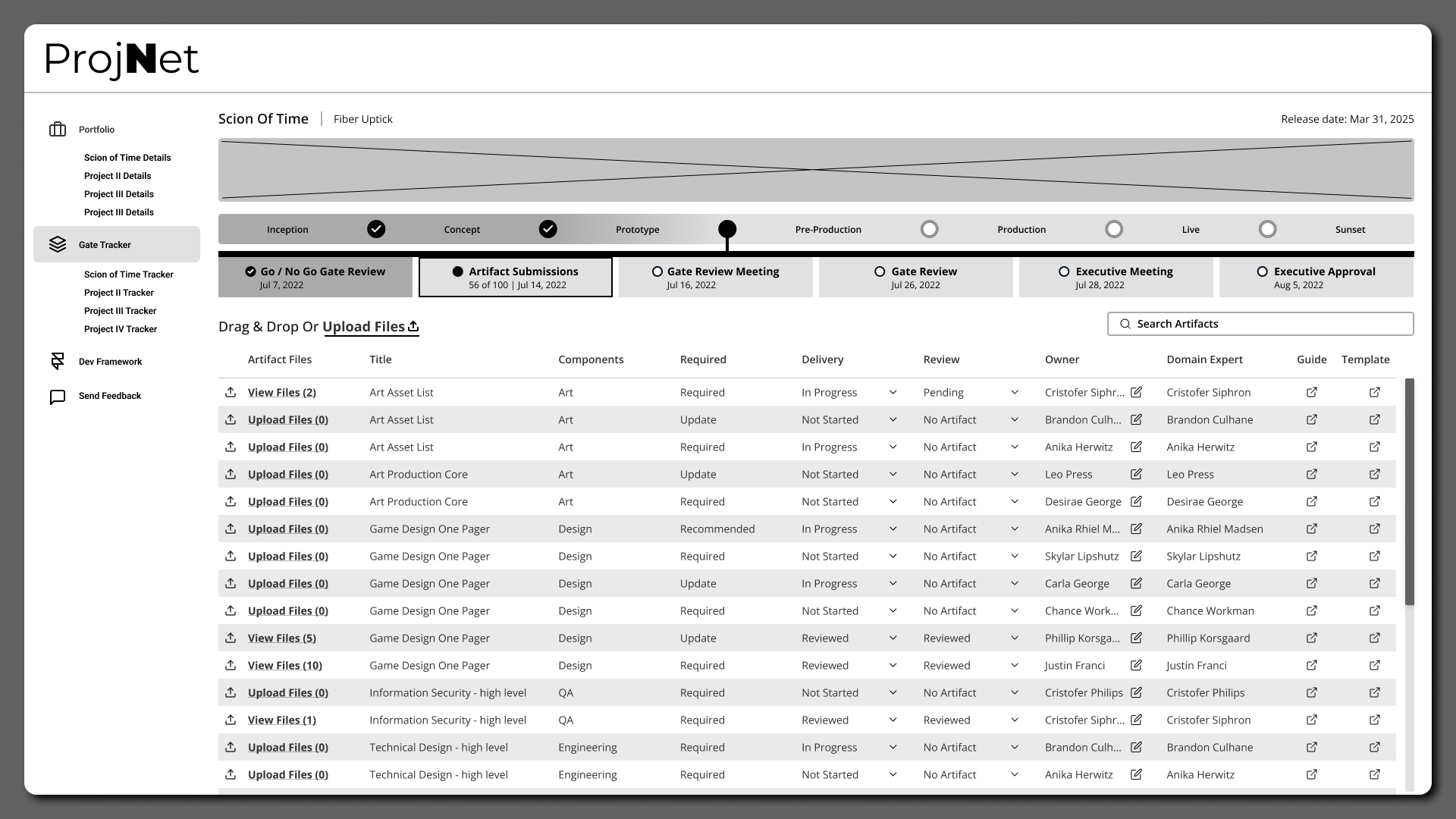Click the Pre-Production phase marker circle
Image resolution: width=1456 pixels, height=819 pixels.
tap(929, 229)
